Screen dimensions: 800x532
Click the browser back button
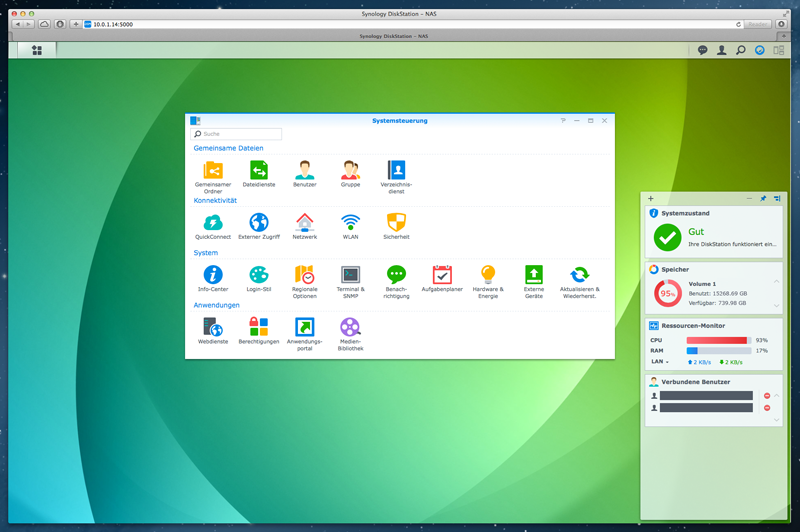[x=18, y=24]
